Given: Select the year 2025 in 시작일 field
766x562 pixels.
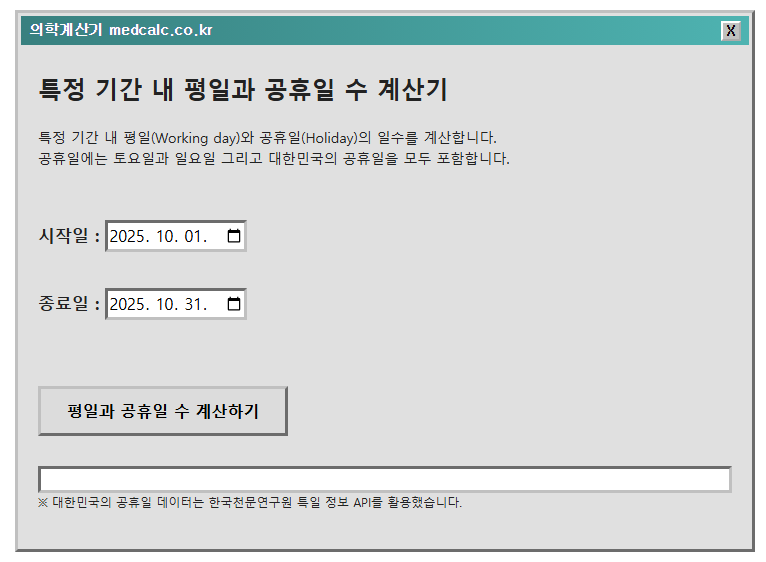Looking at the screenshot, I should click(126, 237).
